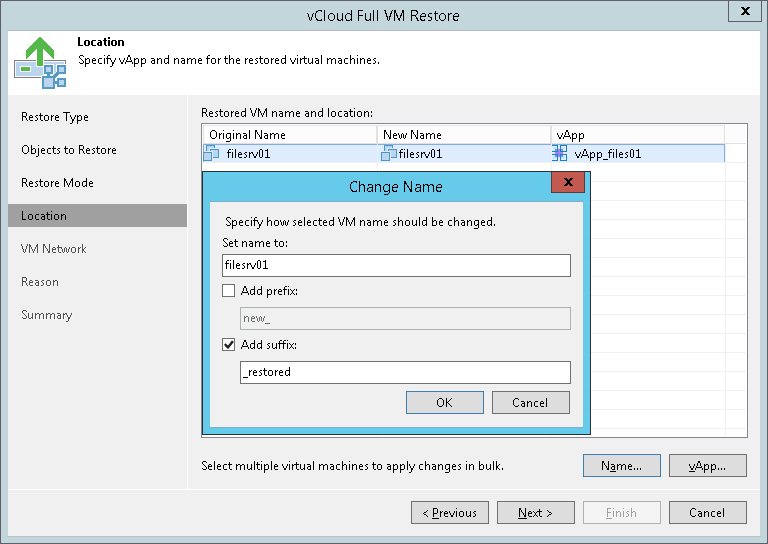
Task: Cancel the Change Name dialog
Action: pyautogui.click(x=530, y=402)
